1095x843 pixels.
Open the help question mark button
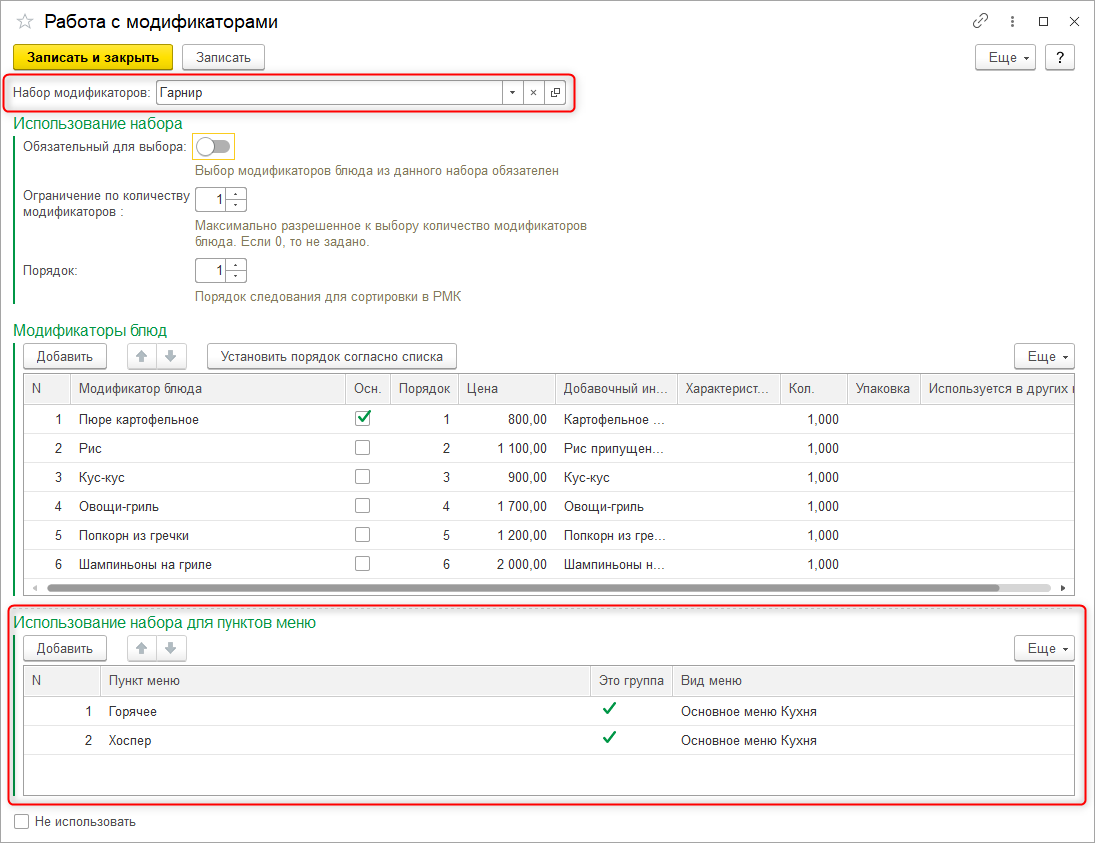coord(1059,58)
